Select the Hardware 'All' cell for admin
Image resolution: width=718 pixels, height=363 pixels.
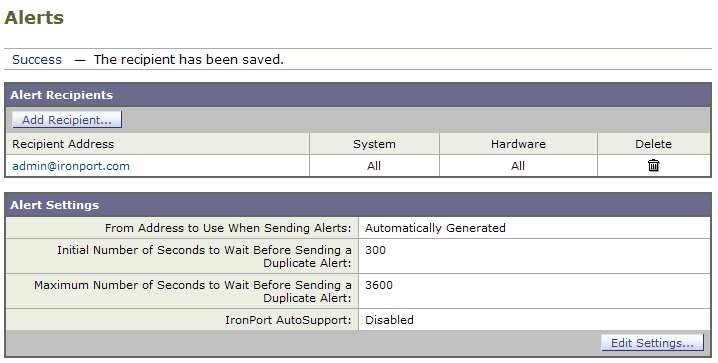tap(517, 166)
